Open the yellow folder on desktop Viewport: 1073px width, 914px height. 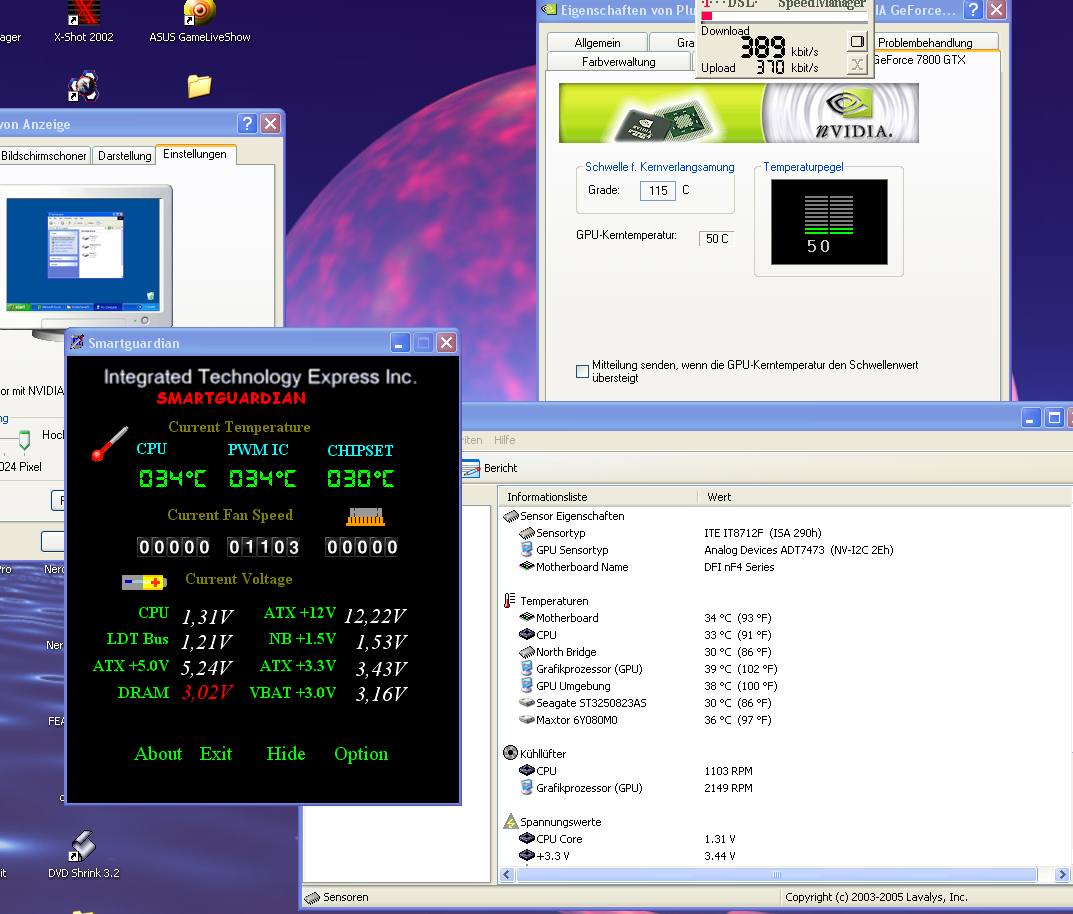(199, 86)
